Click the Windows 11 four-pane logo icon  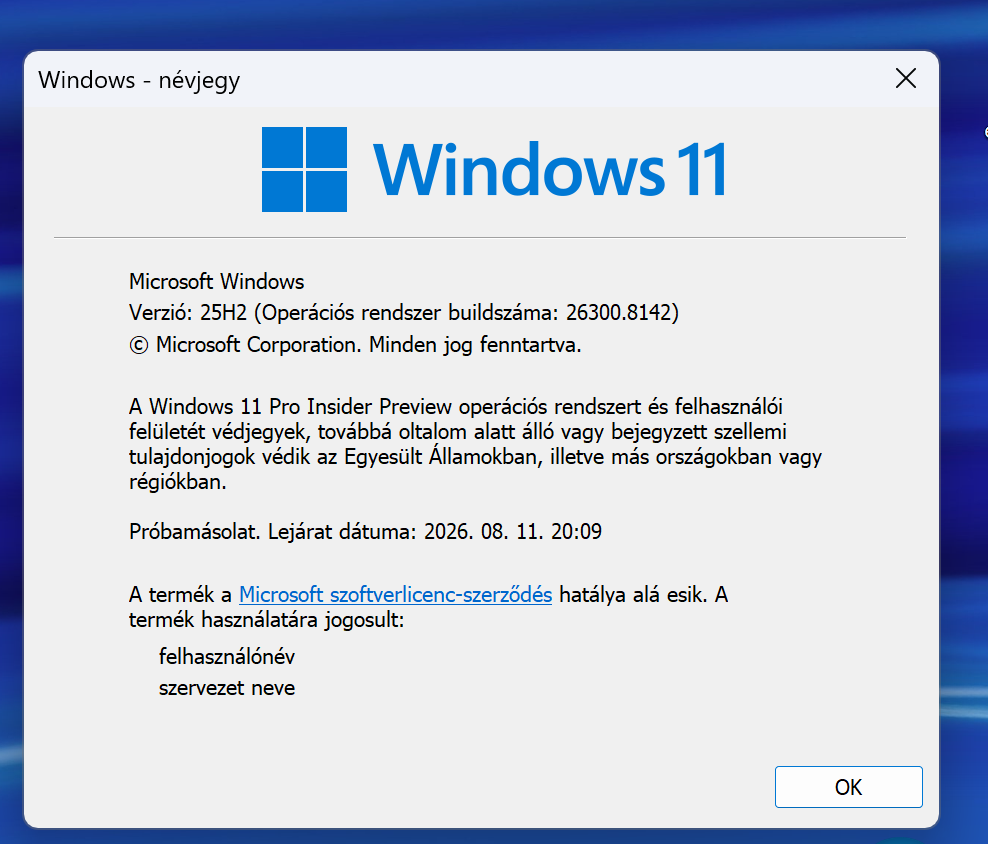click(x=304, y=170)
